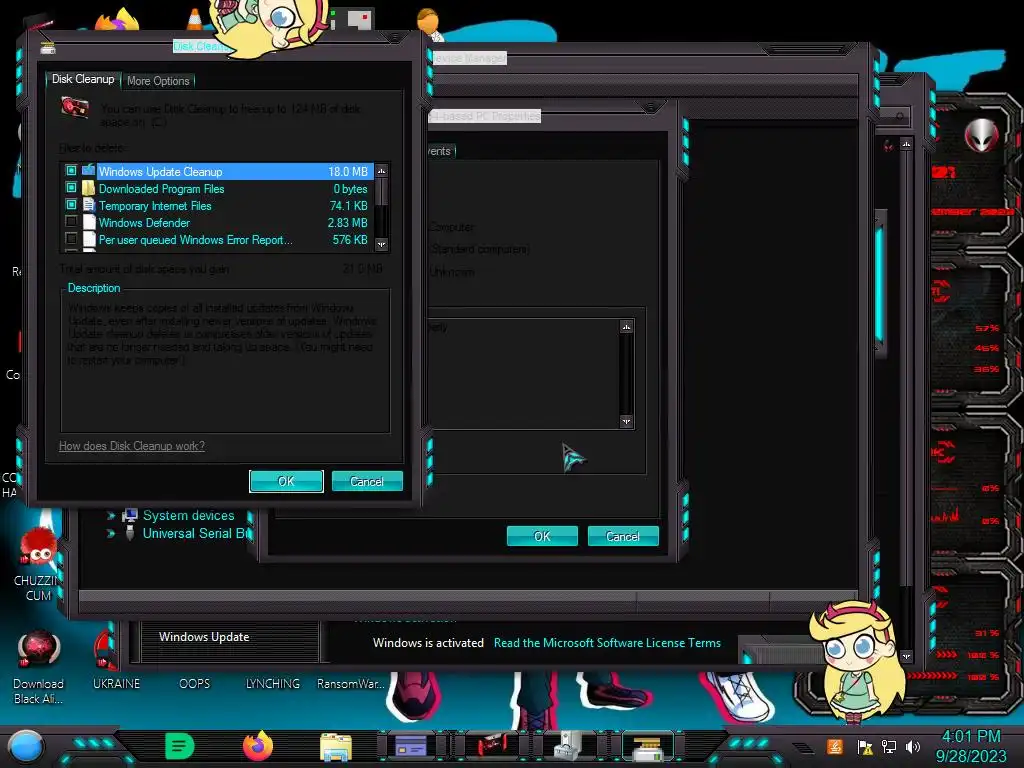Uncheck the Temporary Internet Files checkbox
This screenshot has width=1024, height=768.
click(x=71, y=204)
